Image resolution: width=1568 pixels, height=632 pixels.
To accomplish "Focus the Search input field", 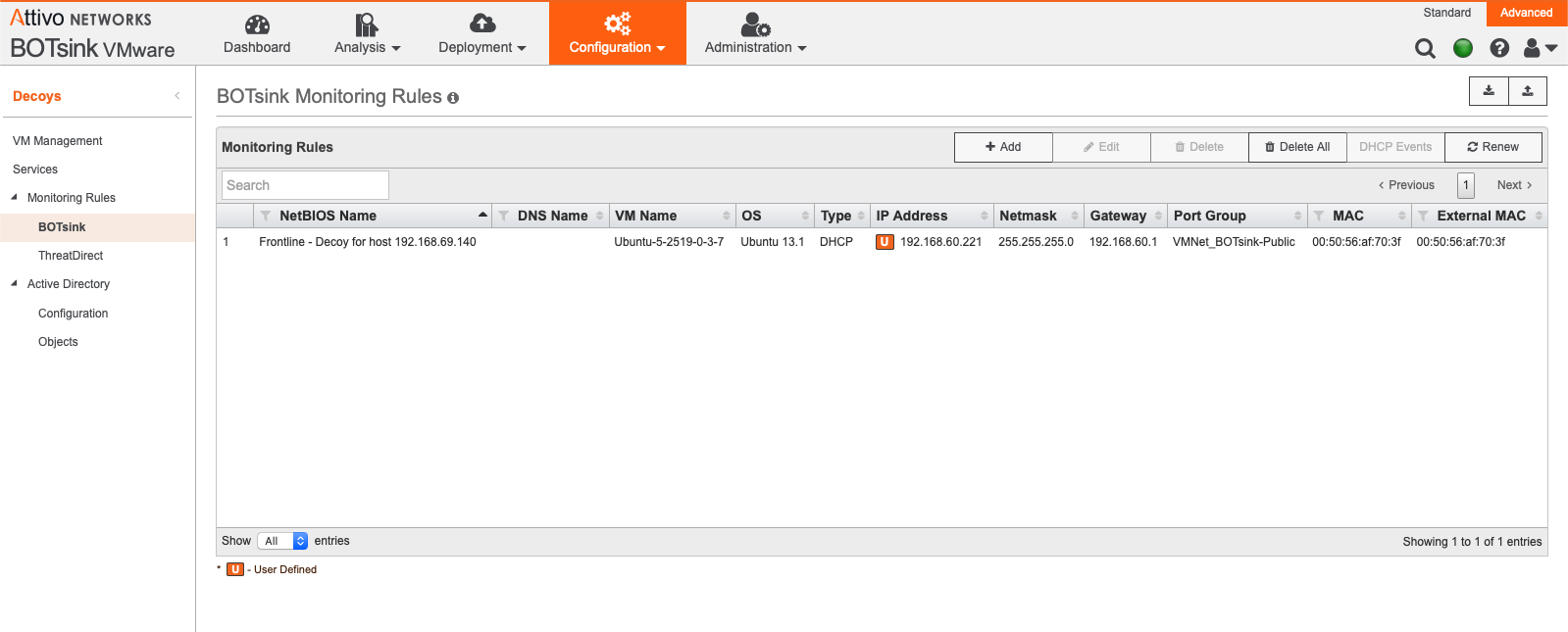I will (305, 185).
